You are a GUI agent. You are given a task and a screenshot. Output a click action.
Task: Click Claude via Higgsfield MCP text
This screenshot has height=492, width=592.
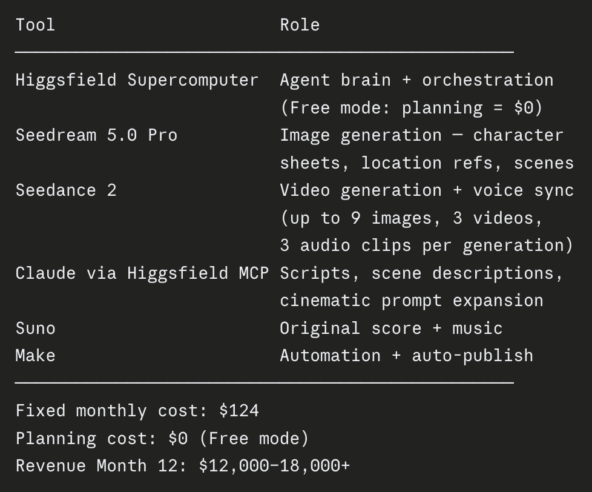tap(142, 273)
